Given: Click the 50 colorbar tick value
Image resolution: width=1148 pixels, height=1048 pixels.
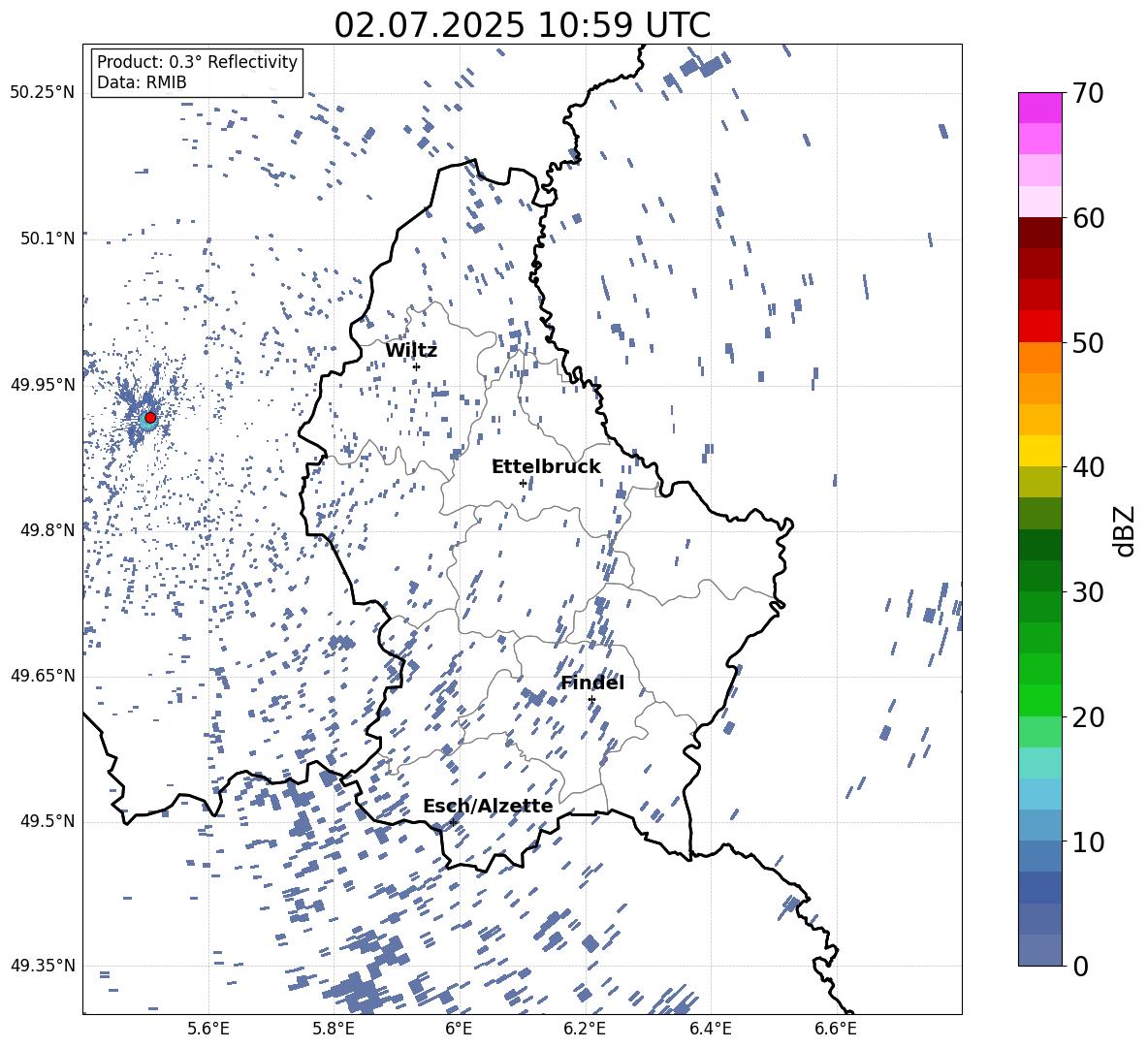Looking at the screenshot, I should (1088, 342).
